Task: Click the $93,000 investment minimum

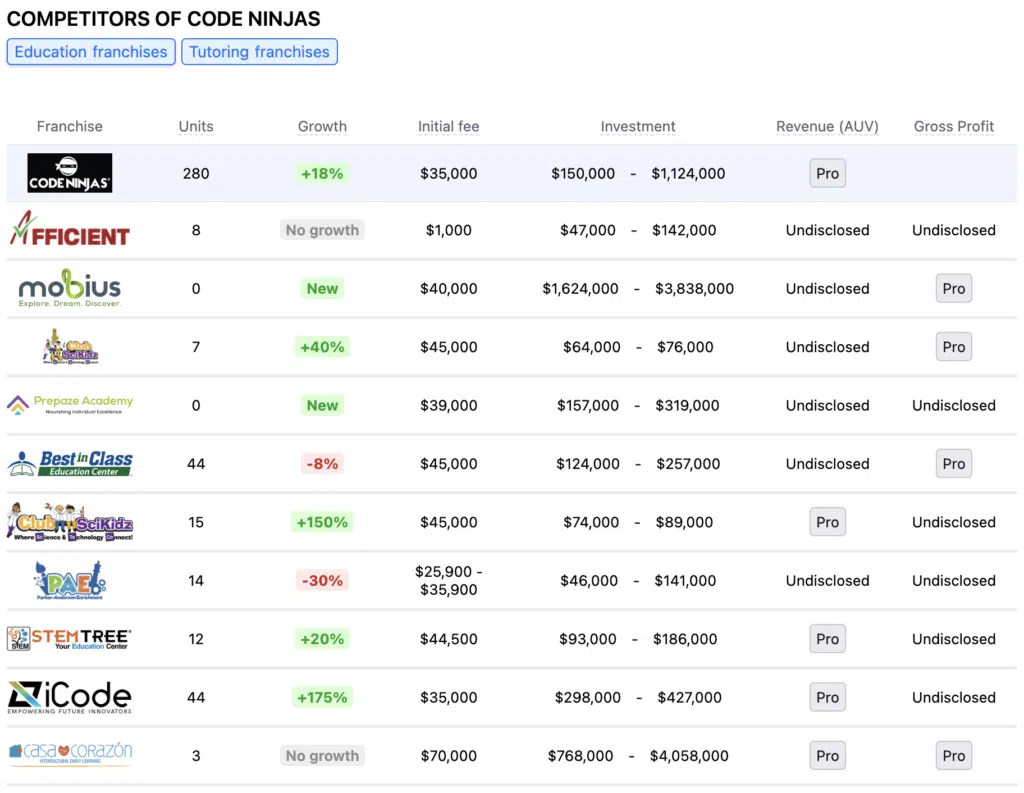Action: tap(588, 639)
